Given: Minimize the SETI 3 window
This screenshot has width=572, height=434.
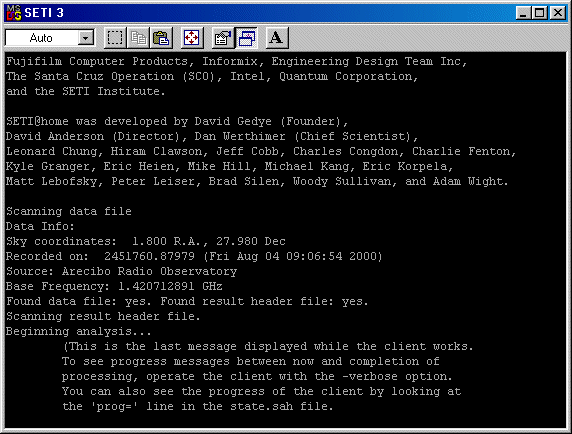Looking at the screenshot, I should pyautogui.click(x=523, y=13).
